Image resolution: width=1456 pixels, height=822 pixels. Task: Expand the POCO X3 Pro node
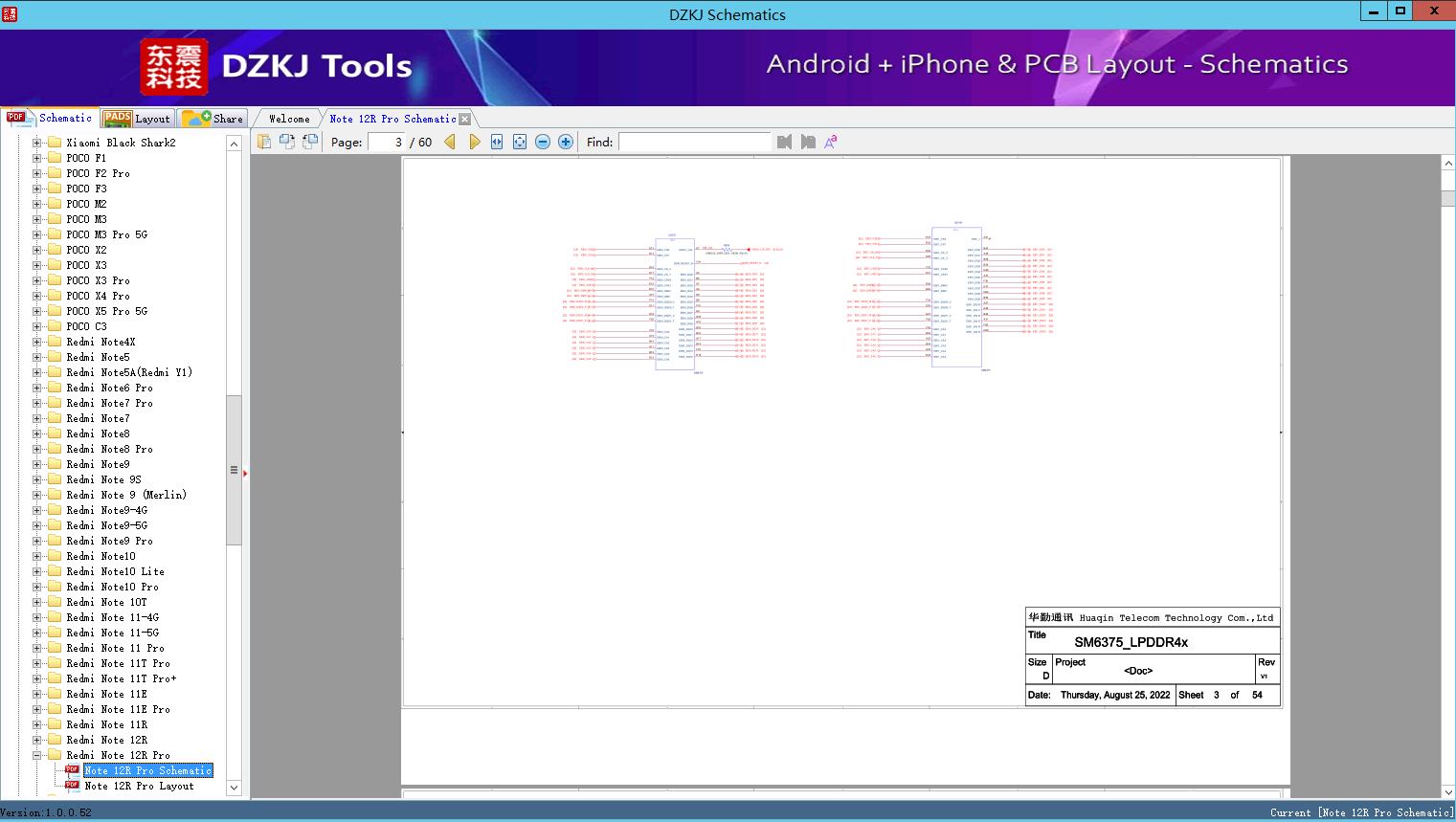(36, 280)
